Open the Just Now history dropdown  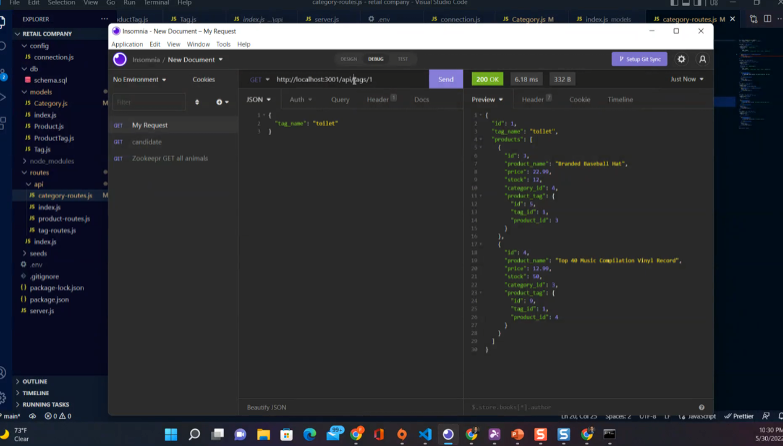point(687,79)
